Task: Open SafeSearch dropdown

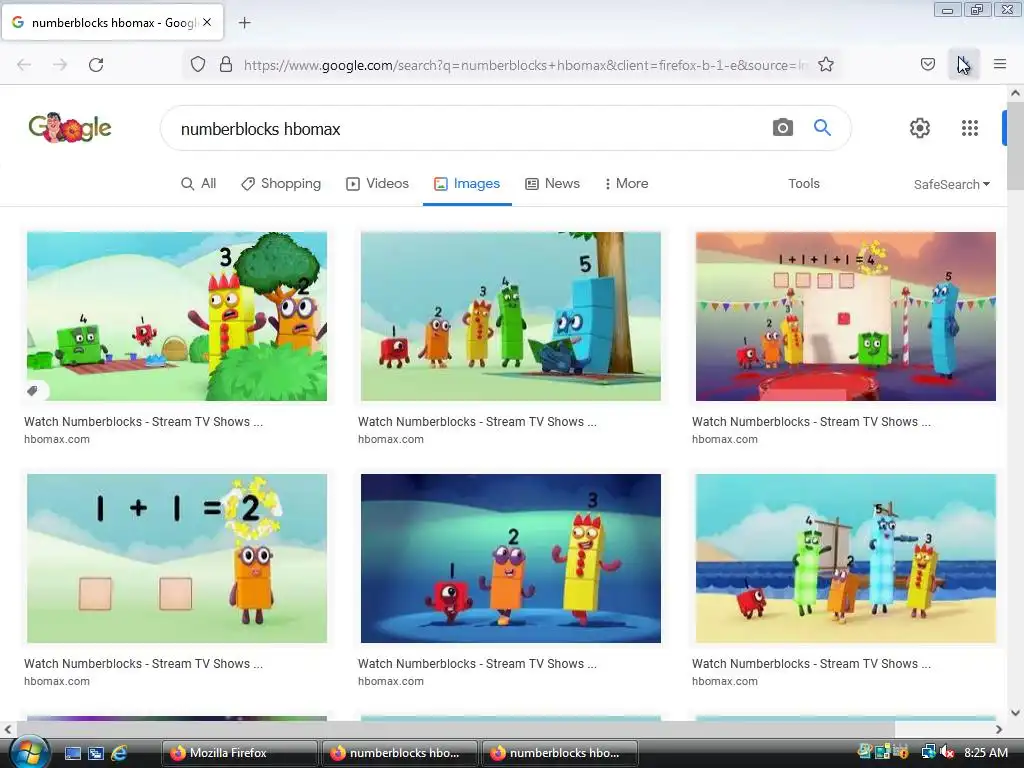Action: click(x=952, y=185)
